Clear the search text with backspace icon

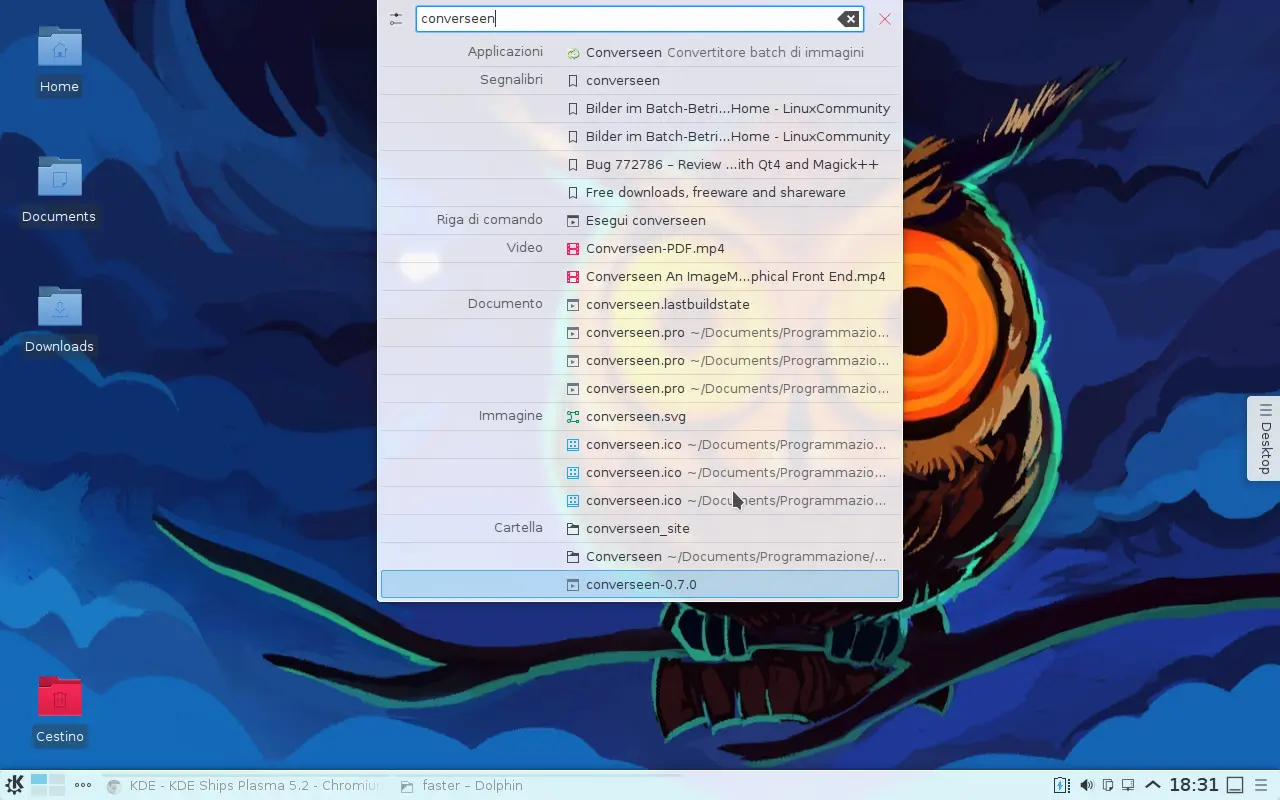(x=848, y=19)
